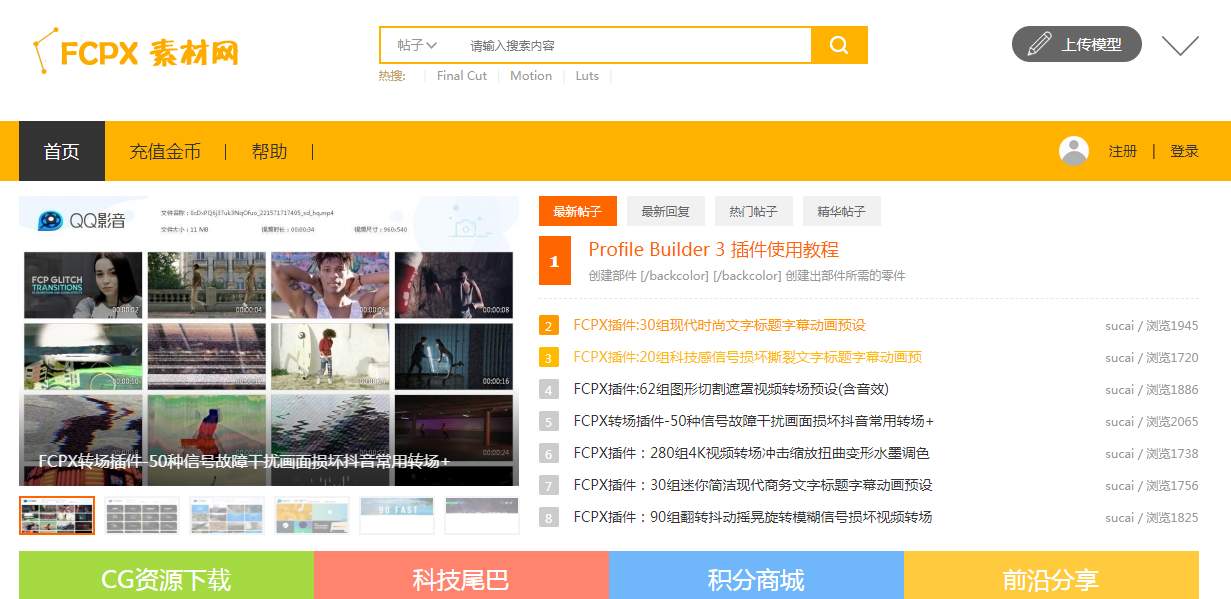
Task: Click the 注册 link
Action: (1122, 150)
